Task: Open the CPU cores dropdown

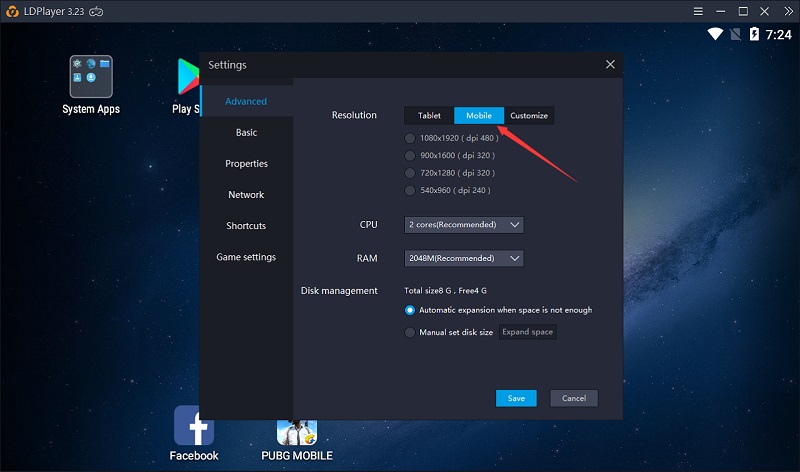Action: click(464, 225)
